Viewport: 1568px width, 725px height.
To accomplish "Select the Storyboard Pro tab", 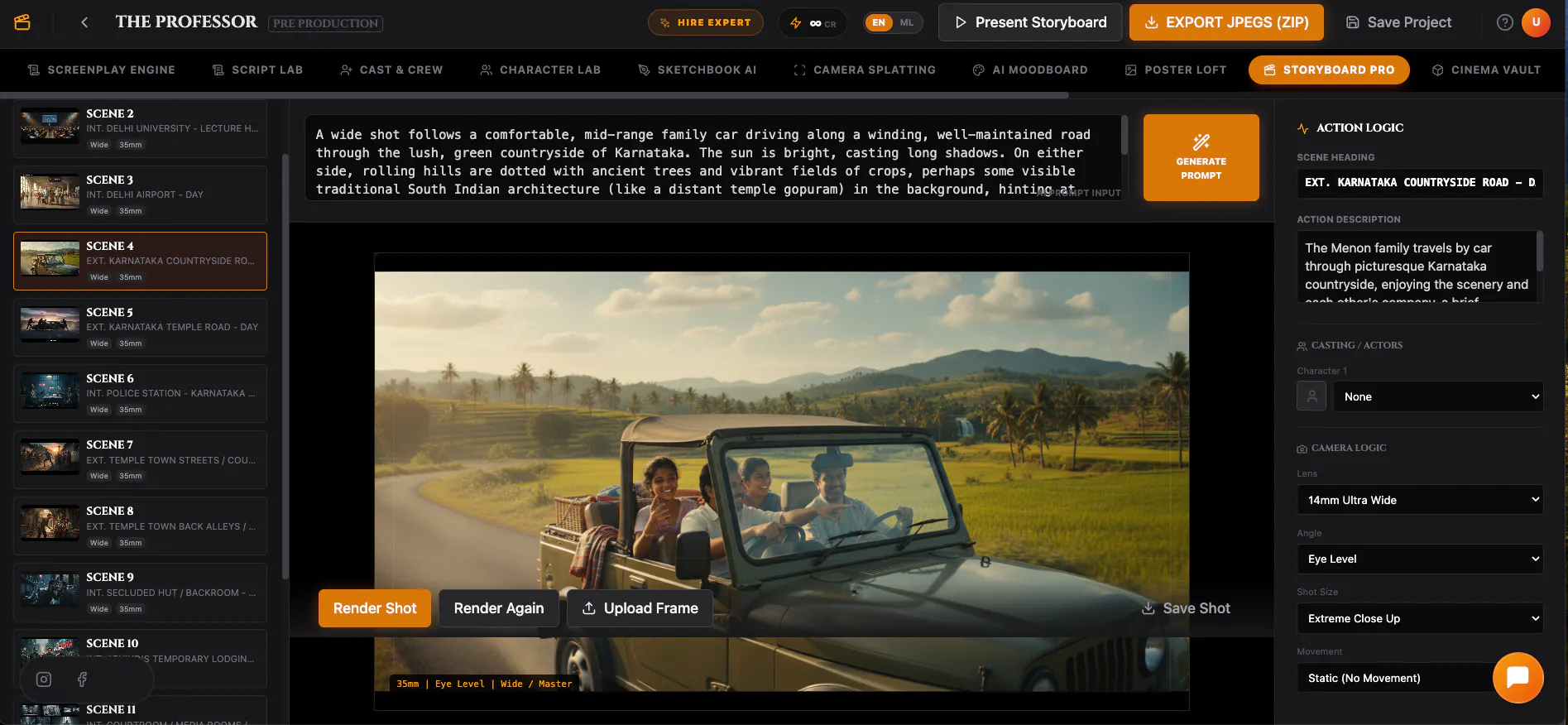I will pyautogui.click(x=1329, y=70).
